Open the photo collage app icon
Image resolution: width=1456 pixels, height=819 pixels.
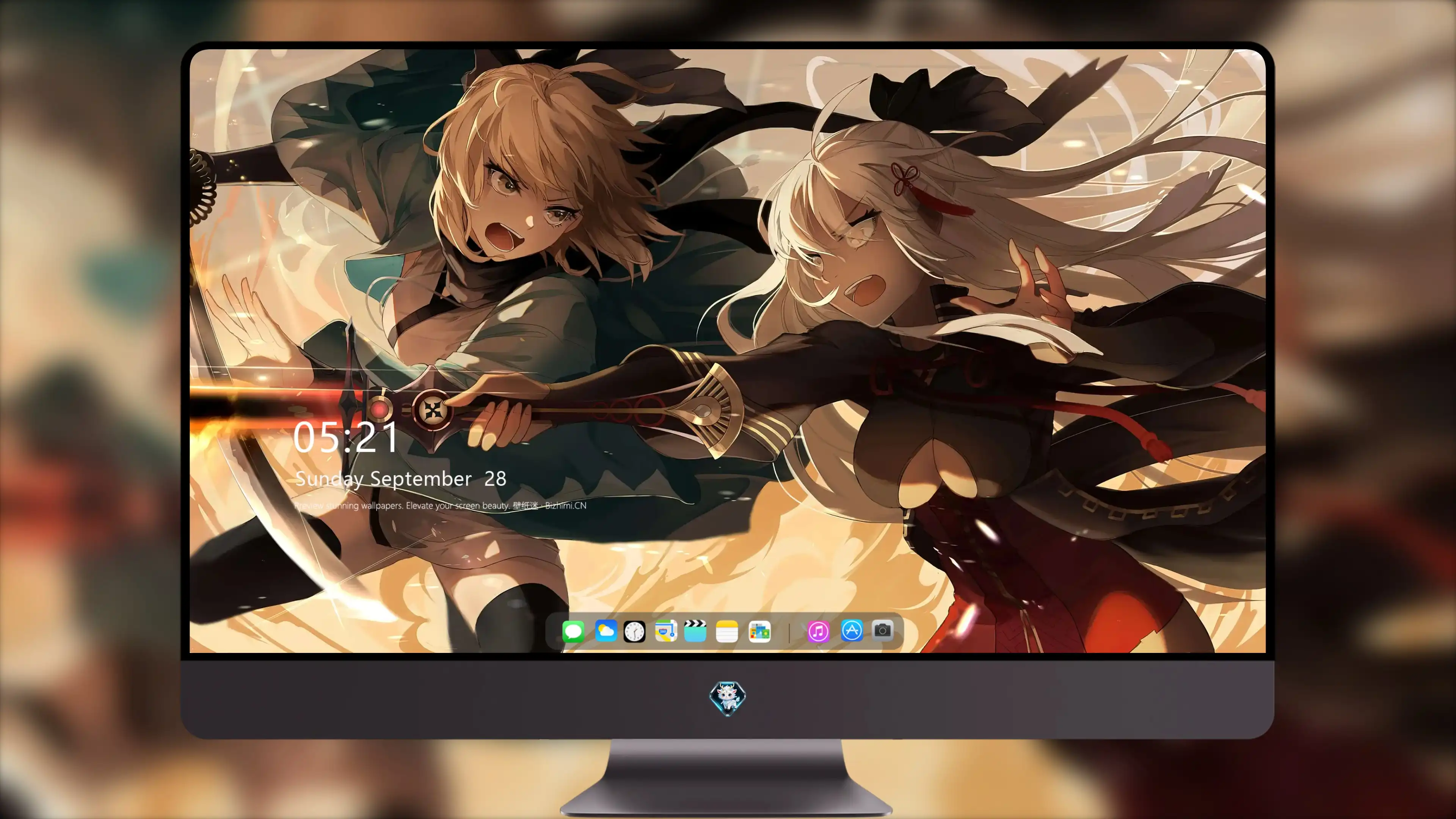coord(759,631)
